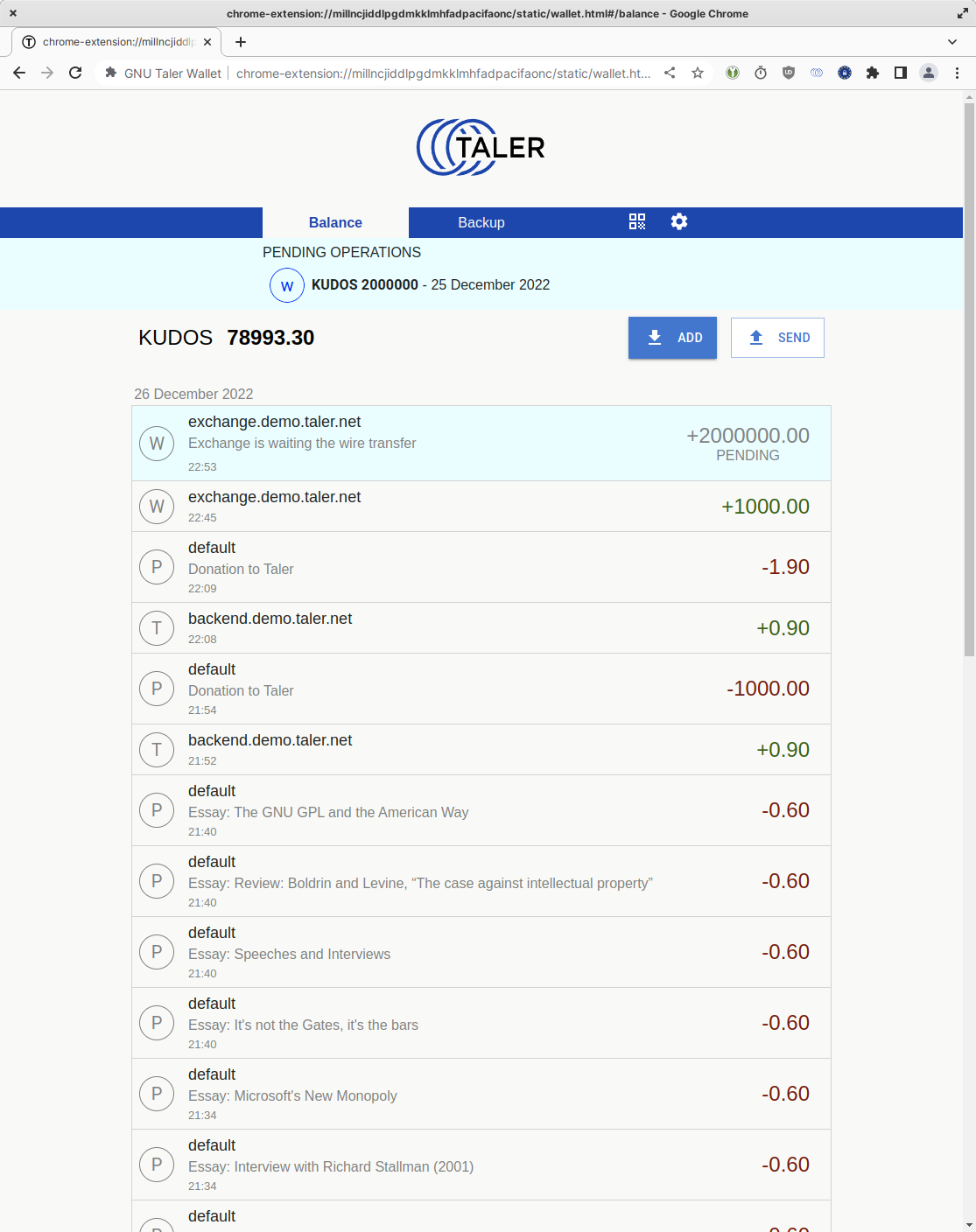976x1232 pixels.
Task: Expand the tab search chevron
Action: (x=952, y=42)
